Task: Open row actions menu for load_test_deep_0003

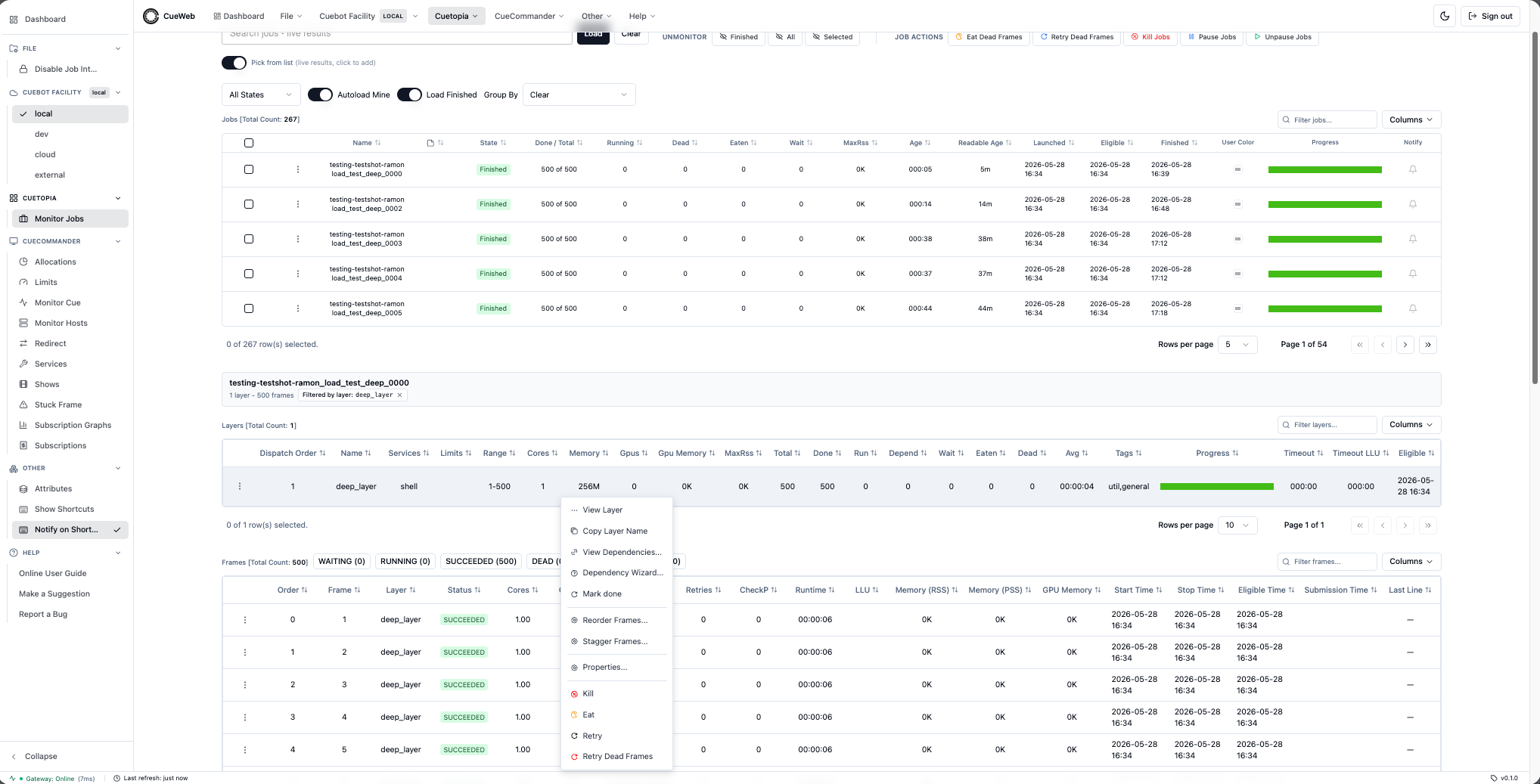Action: 298,239
